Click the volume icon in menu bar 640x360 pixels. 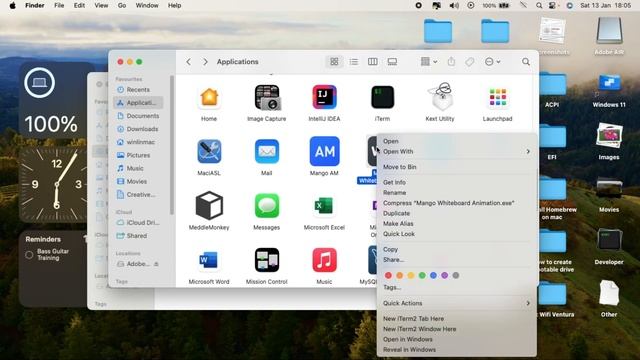click(454, 6)
